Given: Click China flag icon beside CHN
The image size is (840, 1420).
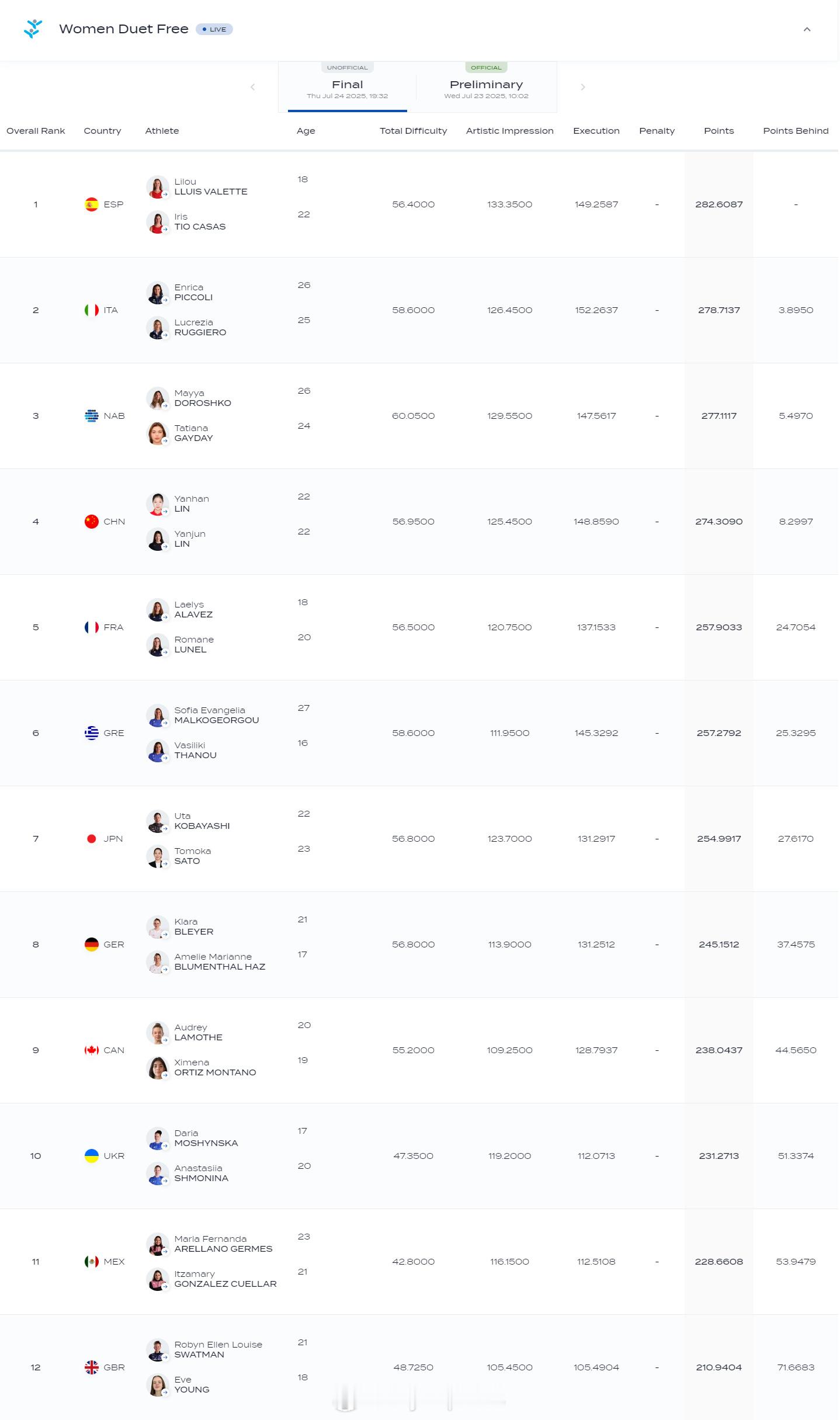Looking at the screenshot, I should click(92, 522).
